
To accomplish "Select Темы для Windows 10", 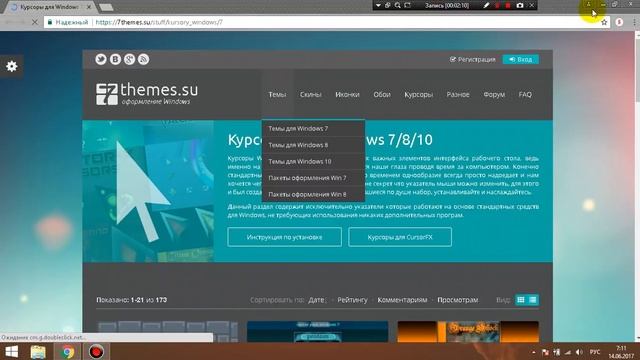I will pos(313,161).
